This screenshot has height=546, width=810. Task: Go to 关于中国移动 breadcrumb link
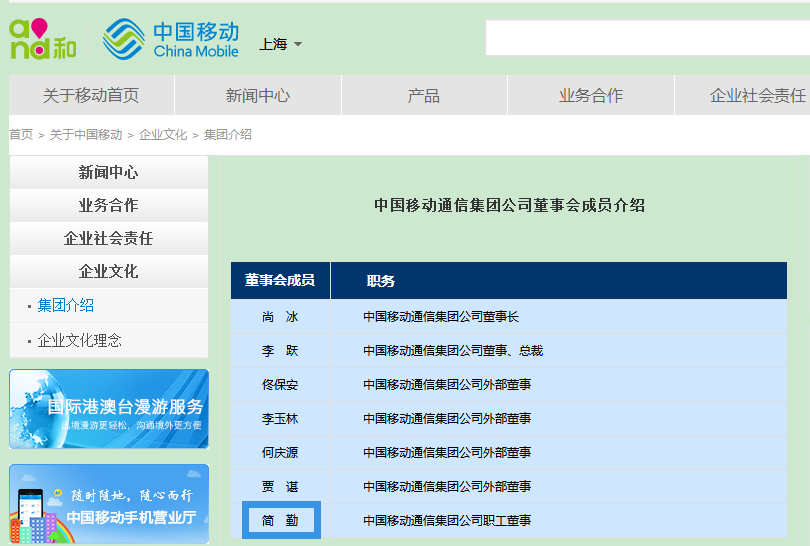(x=86, y=135)
